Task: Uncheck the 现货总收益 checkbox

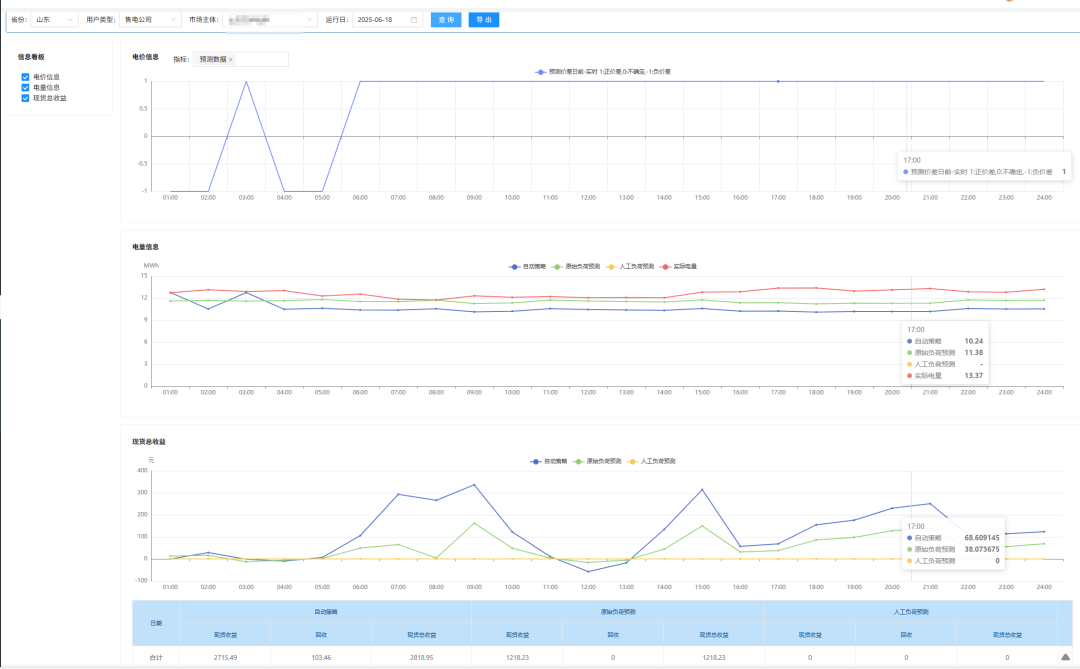Action: pyautogui.click(x=25, y=98)
